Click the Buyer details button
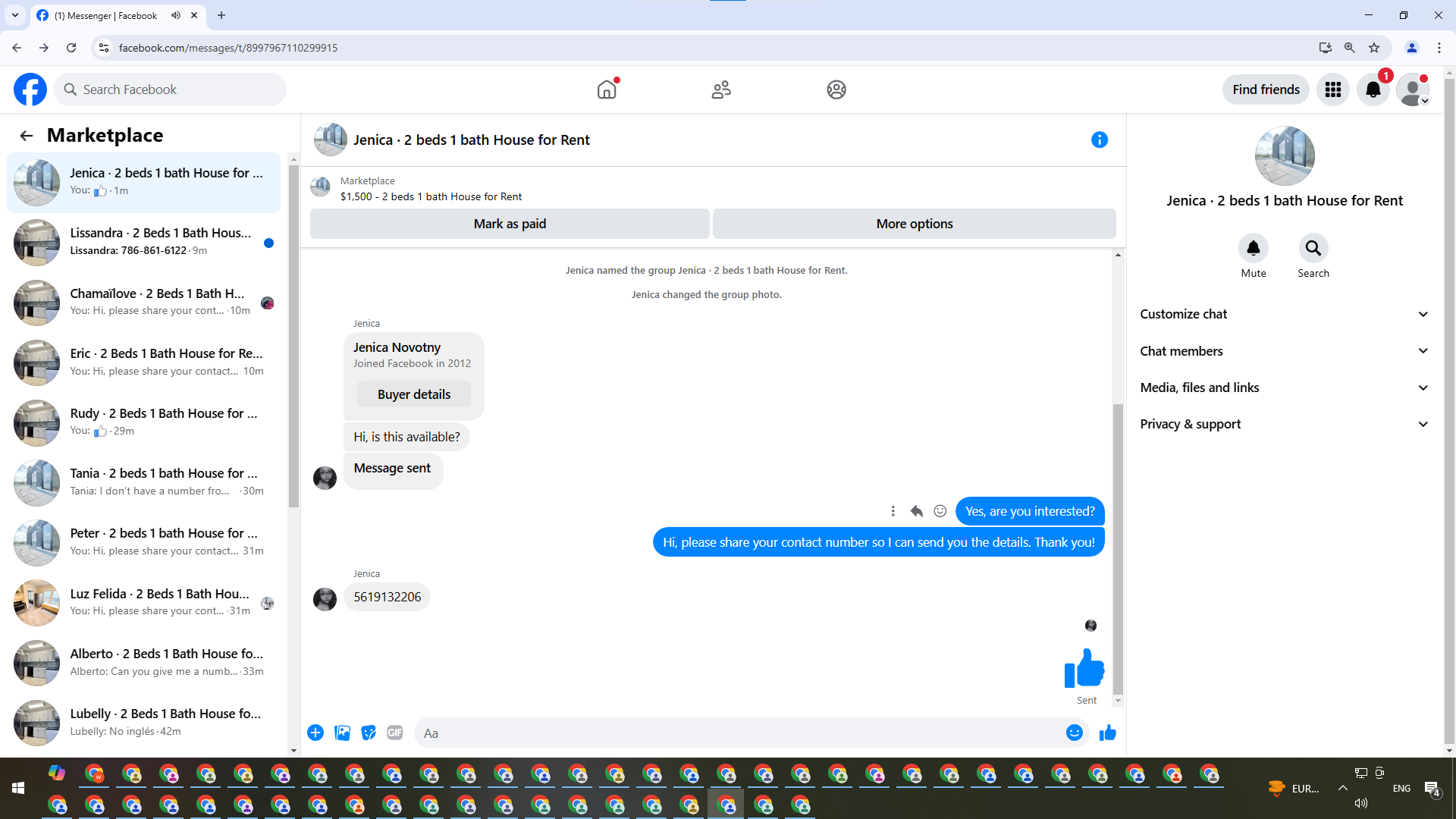The image size is (1456, 819). tap(413, 394)
